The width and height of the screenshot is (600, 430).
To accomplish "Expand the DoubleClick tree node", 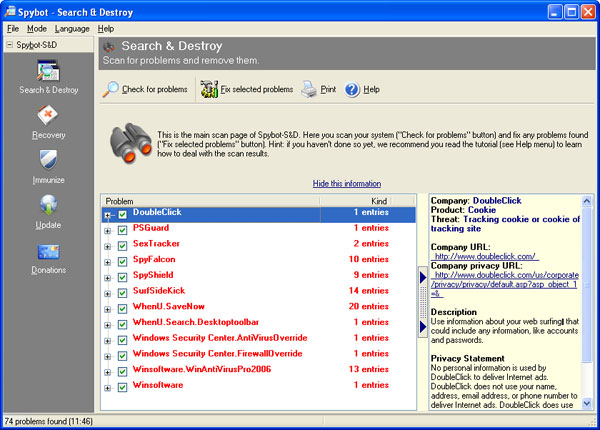I will [x=108, y=215].
